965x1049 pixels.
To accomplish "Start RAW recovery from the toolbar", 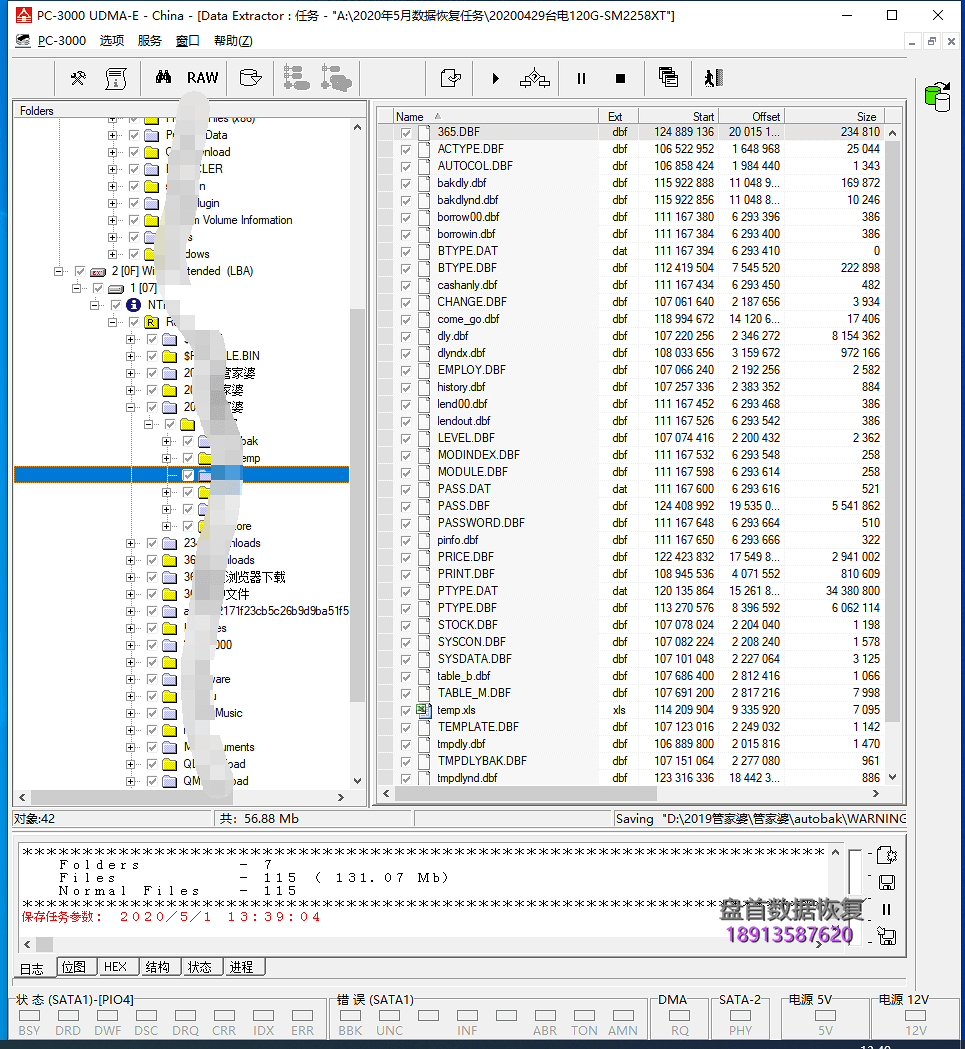I will point(202,78).
